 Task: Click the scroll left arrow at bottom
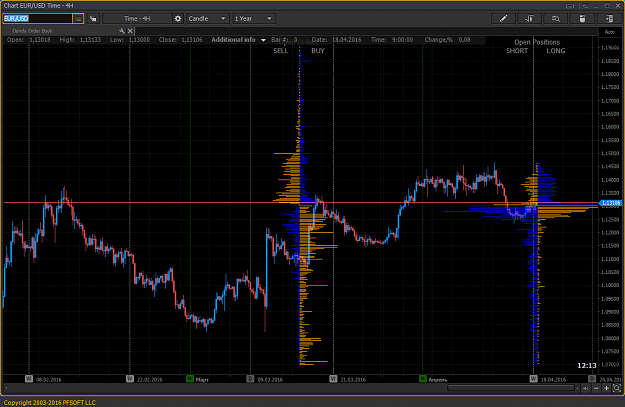coord(6,387)
